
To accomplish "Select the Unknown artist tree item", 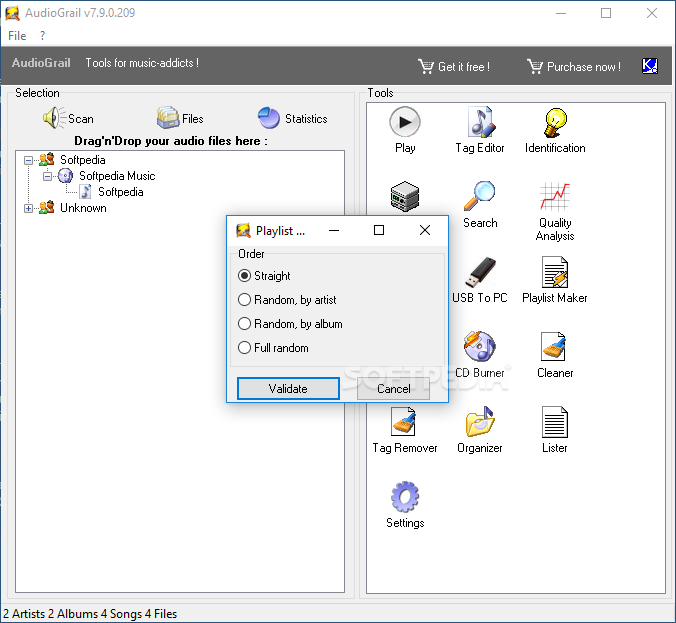I will coord(83,208).
